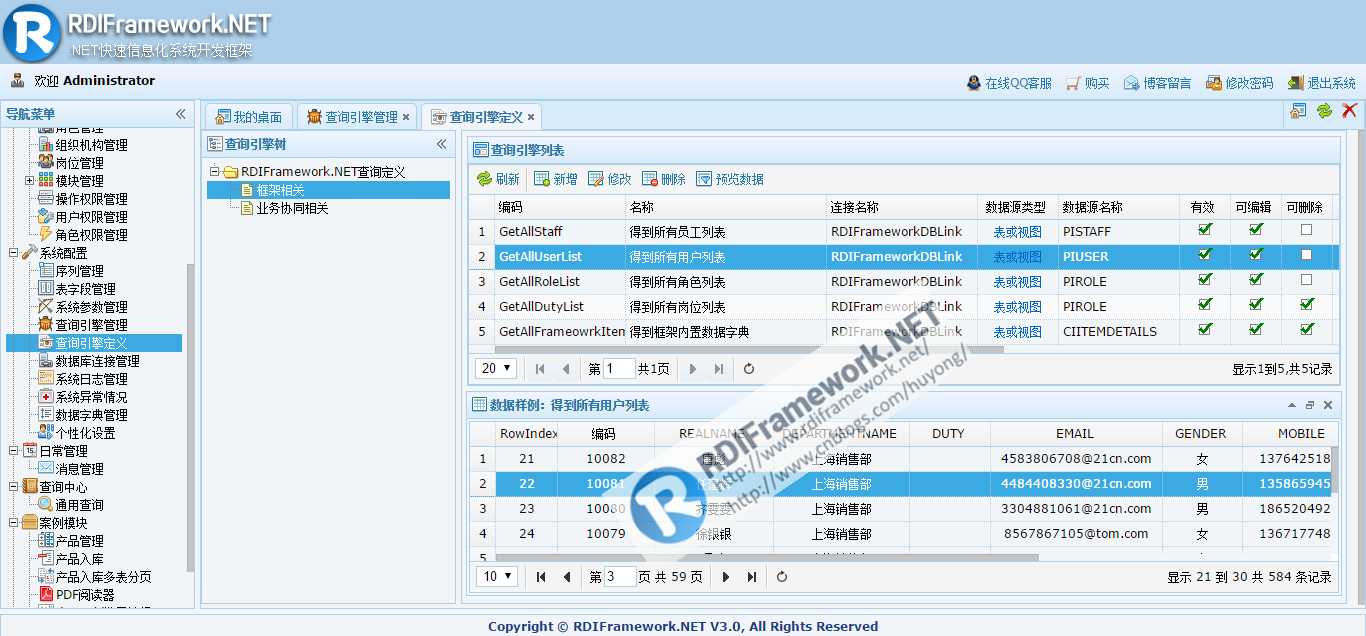This screenshot has height=636, width=1366.
Task: Click the red X close-tabs icon
Action: point(1349,111)
